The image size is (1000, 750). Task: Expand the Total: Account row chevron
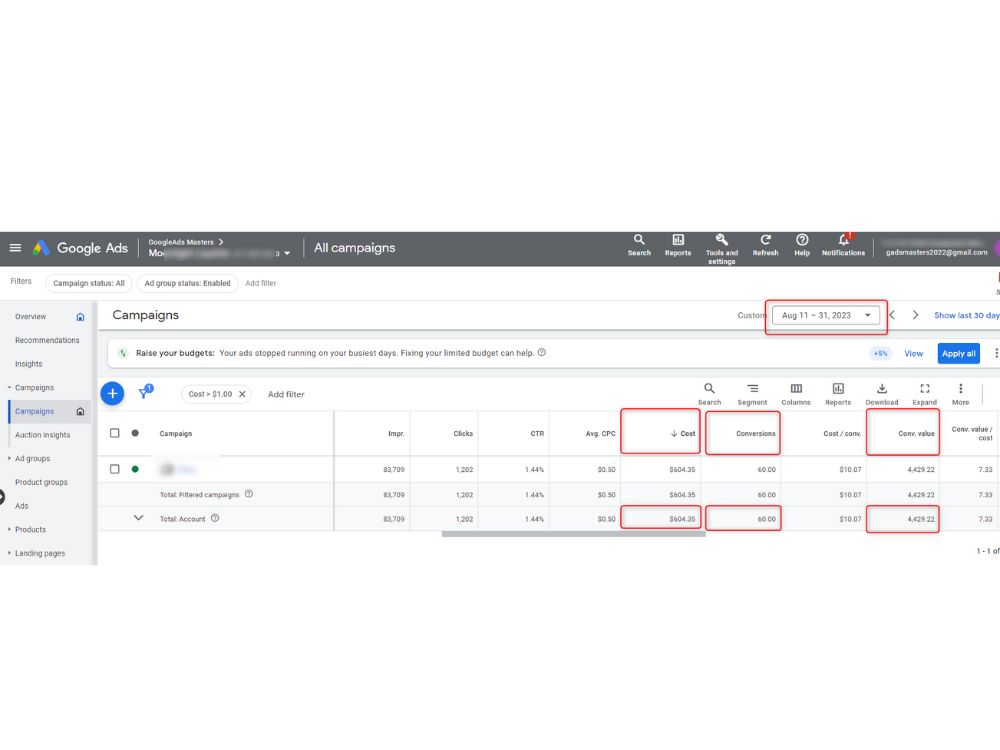pyautogui.click(x=138, y=518)
